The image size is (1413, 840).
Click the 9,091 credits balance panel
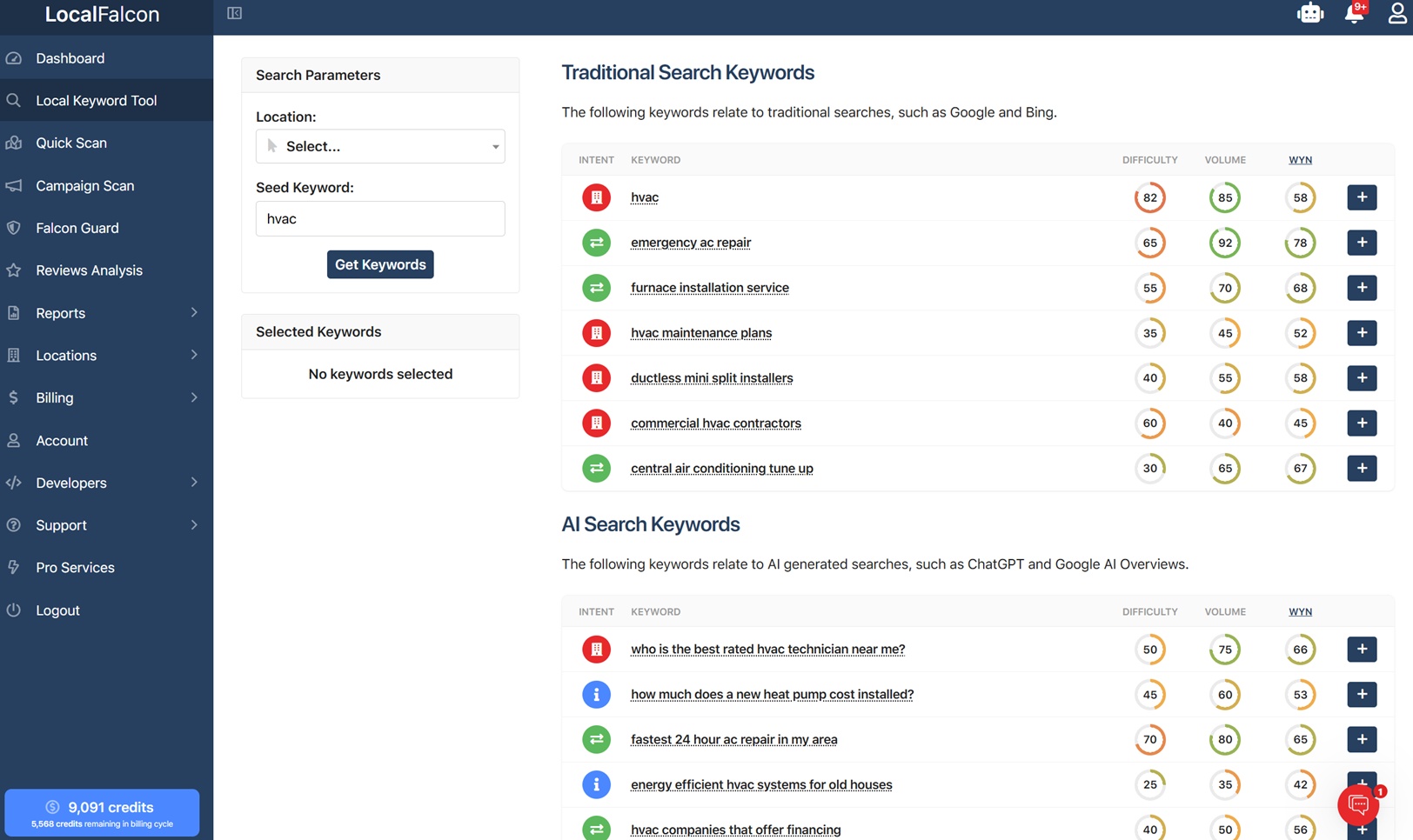102,813
